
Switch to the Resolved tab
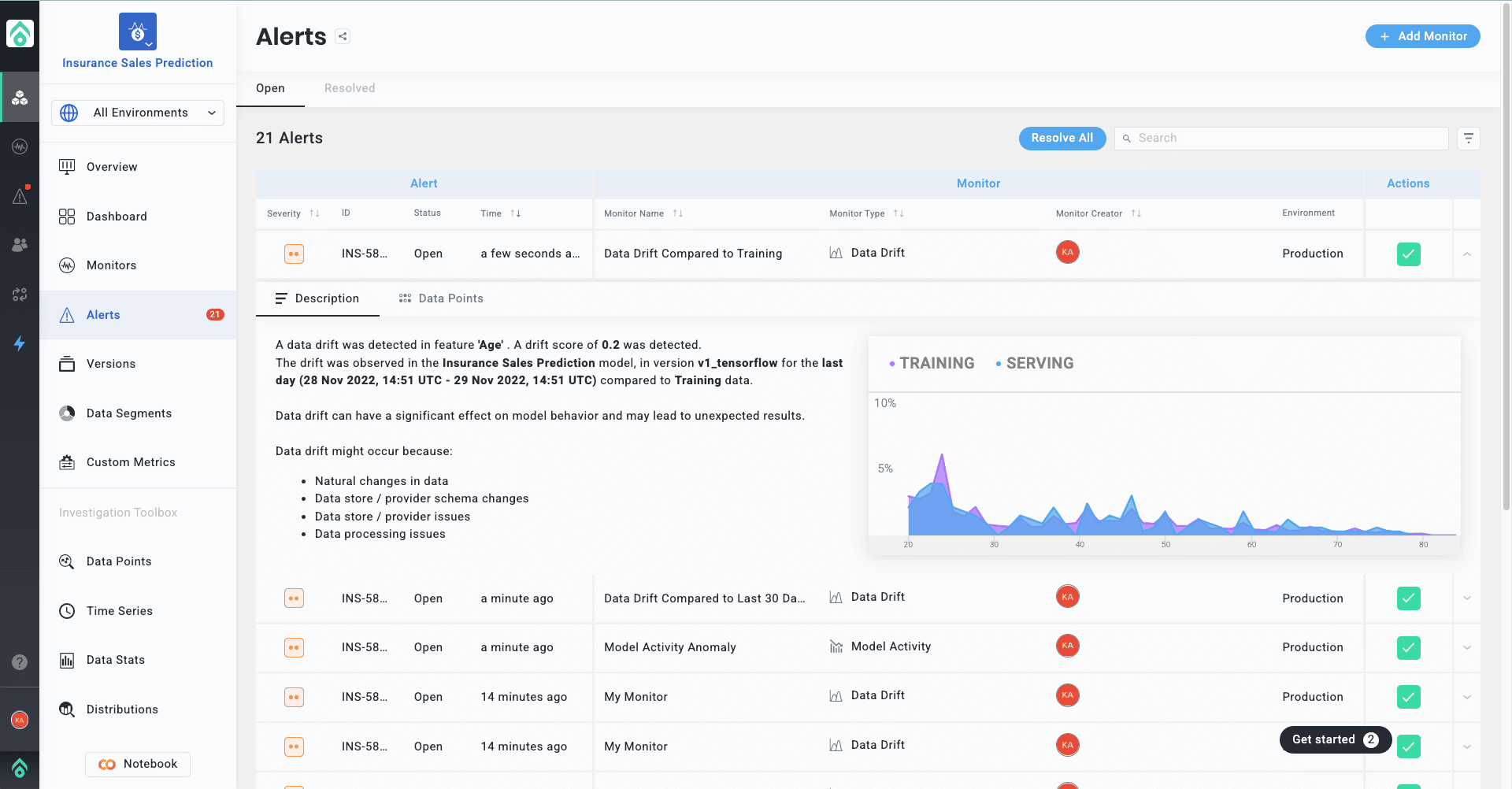tap(350, 88)
